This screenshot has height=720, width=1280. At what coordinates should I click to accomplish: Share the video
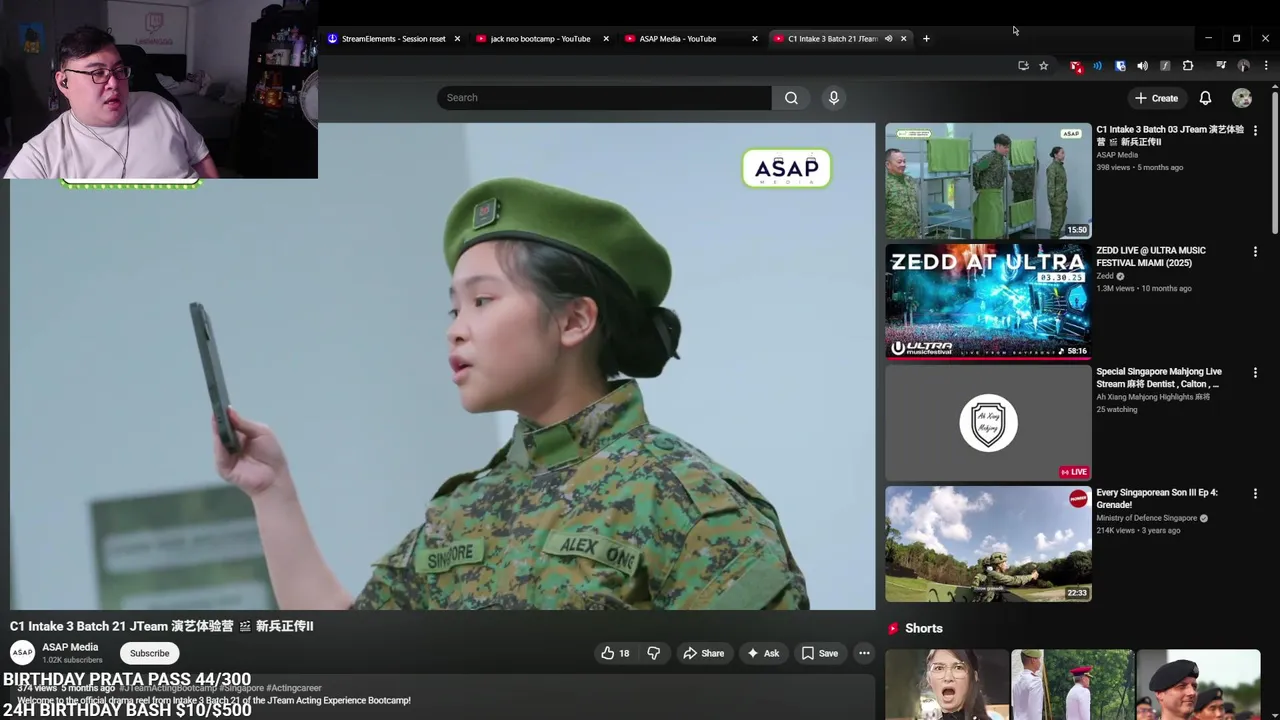coord(703,653)
